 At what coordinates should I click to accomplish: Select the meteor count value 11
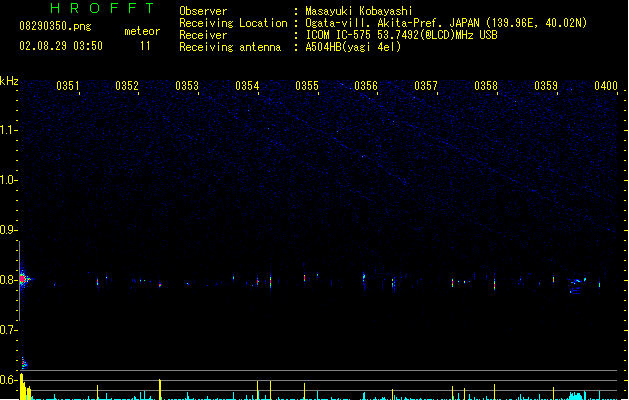click(x=145, y=46)
